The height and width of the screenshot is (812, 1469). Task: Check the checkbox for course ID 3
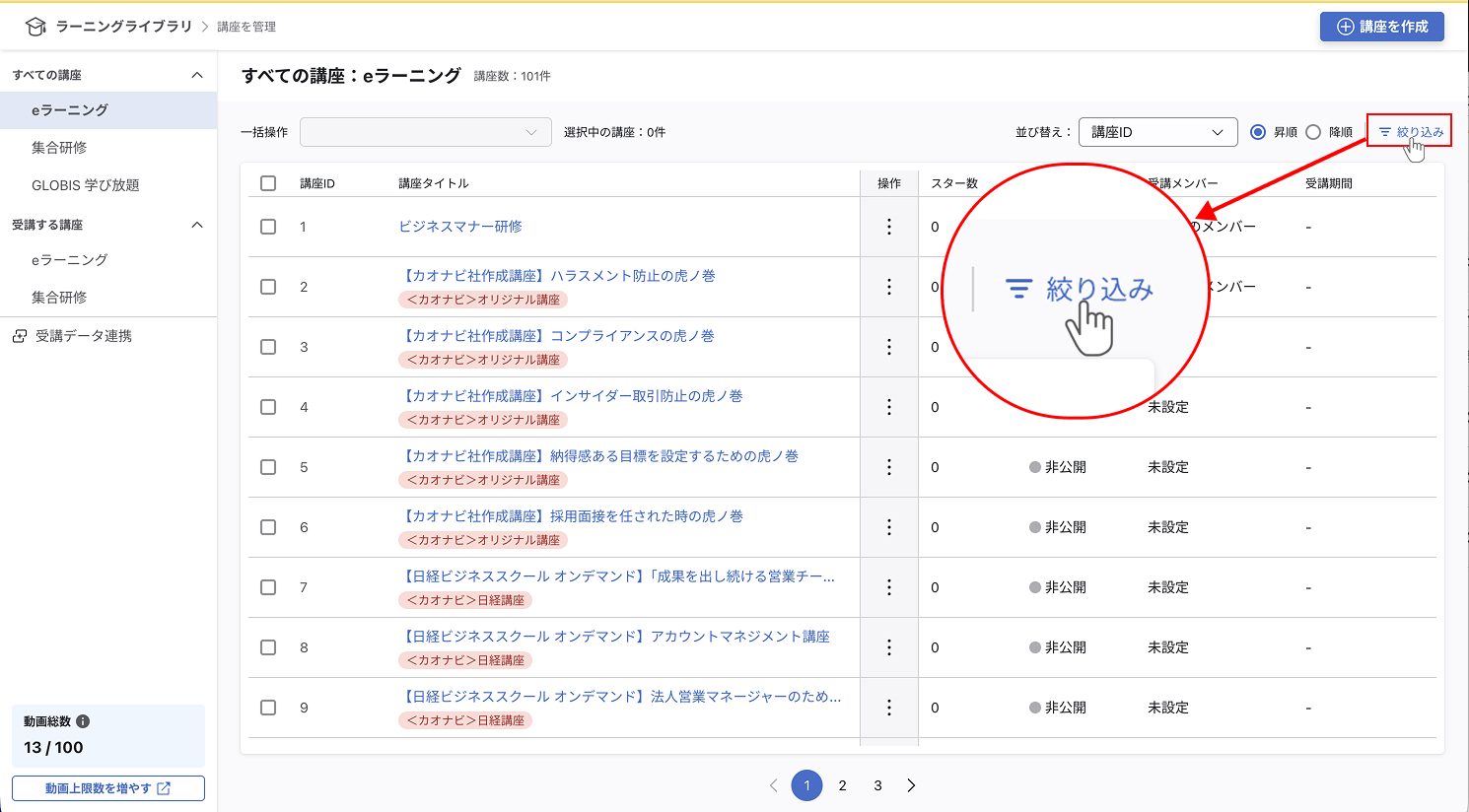[268, 347]
